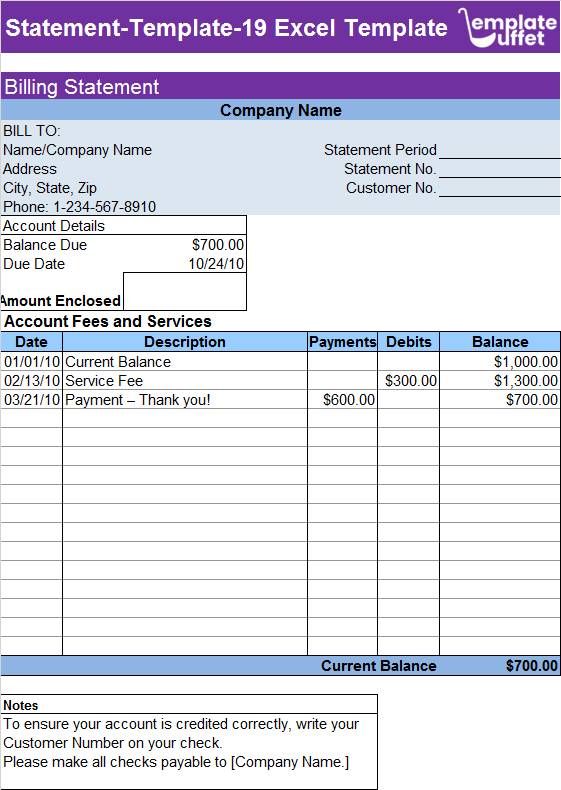Image resolution: width=561 pixels, height=790 pixels.
Task: Click the Template Buffet logo
Action: click(507, 29)
